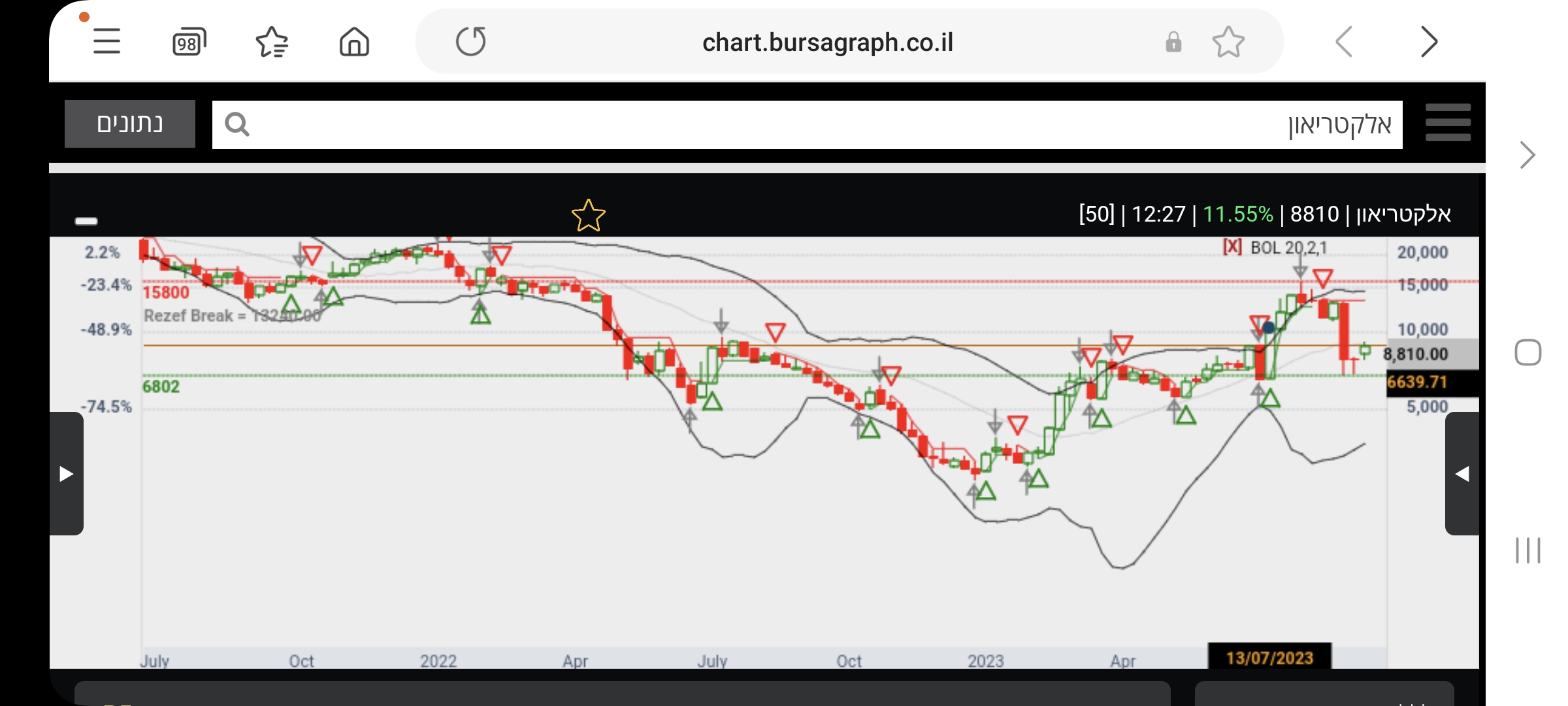Bookmark page with address bar star
The width and height of the screenshot is (1568, 706).
pos(1228,42)
